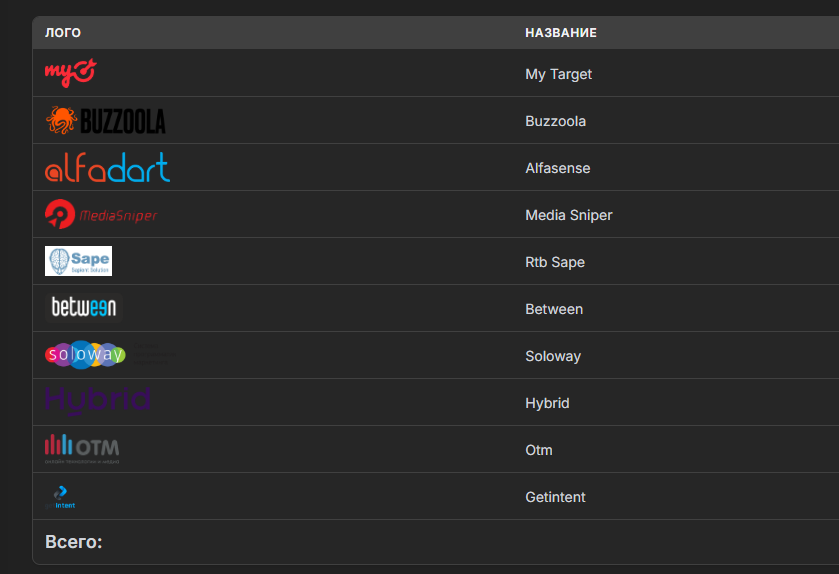Viewport: 839px width, 574px height.
Task: Click the Buzzoola octopus logo
Action: pyautogui.click(x=105, y=120)
